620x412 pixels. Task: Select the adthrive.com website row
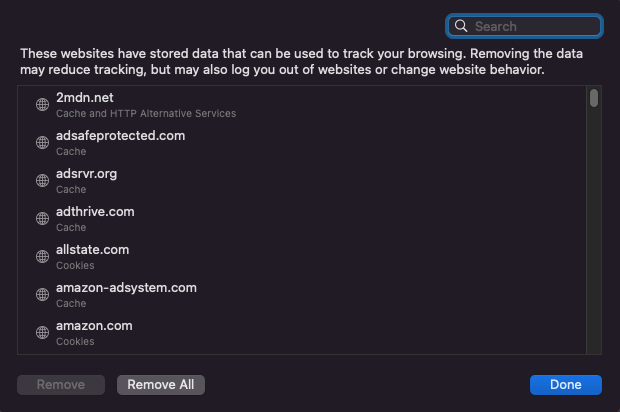coord(300,219)
